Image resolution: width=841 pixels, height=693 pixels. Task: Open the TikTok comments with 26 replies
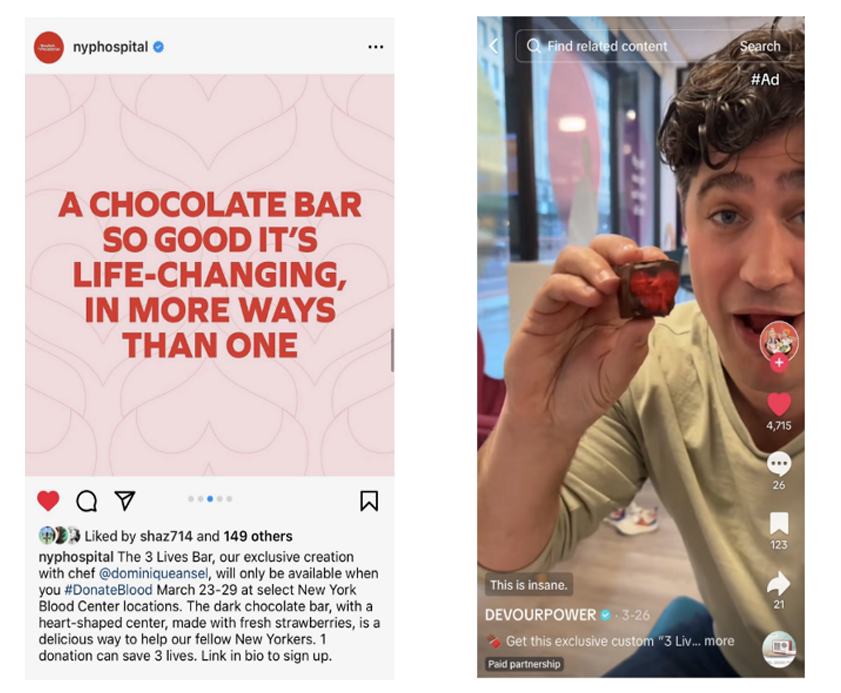pos(779,464)
